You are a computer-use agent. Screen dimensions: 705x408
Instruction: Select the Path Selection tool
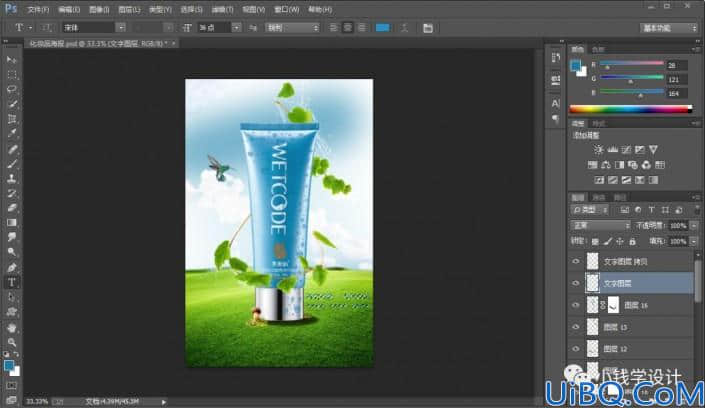point(12,297)
